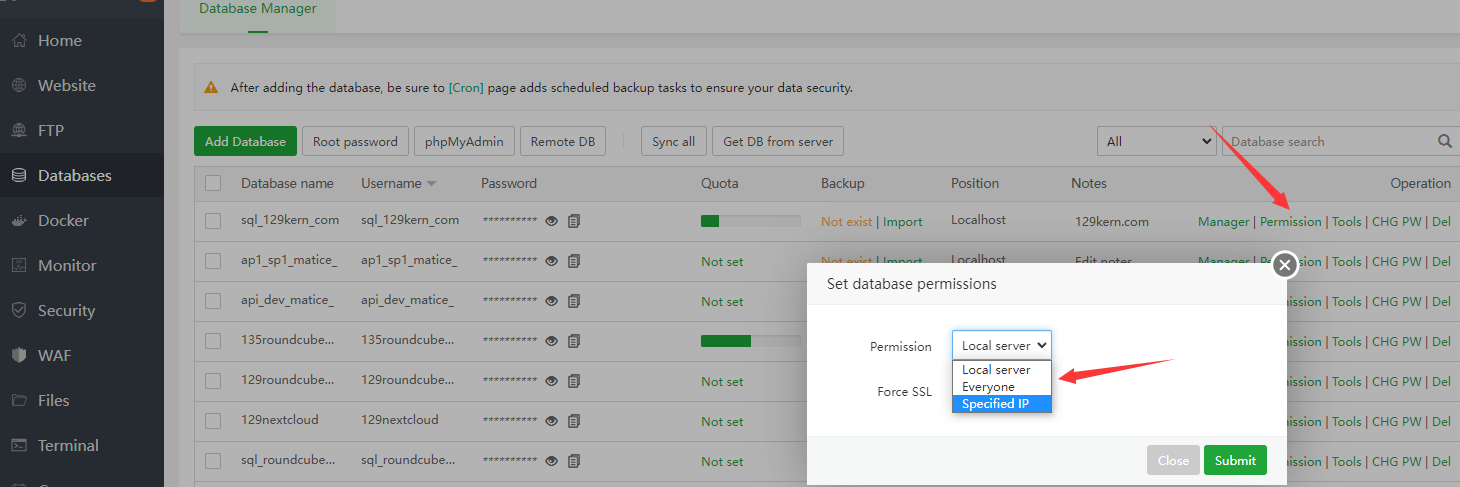Click the quota bar of 135roundcube row
The height and width of the screenshot is (487, 1460).
(750, 341)
